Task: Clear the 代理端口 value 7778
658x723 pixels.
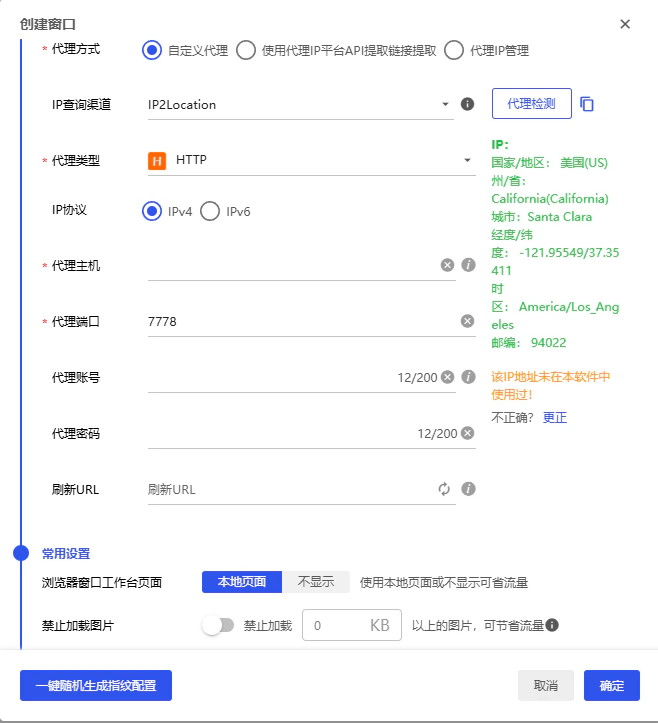Action: pyautogui.click(x=468, y=321)
